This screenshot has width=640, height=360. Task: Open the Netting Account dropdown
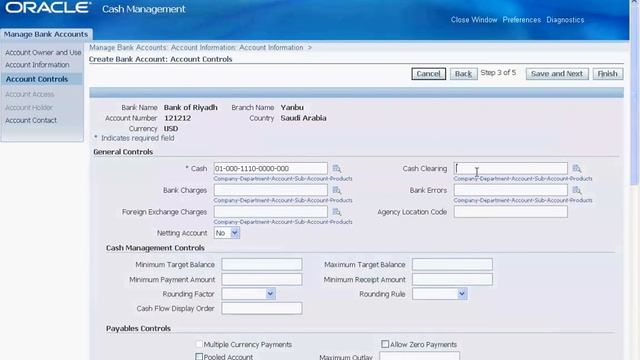(227, 233)
